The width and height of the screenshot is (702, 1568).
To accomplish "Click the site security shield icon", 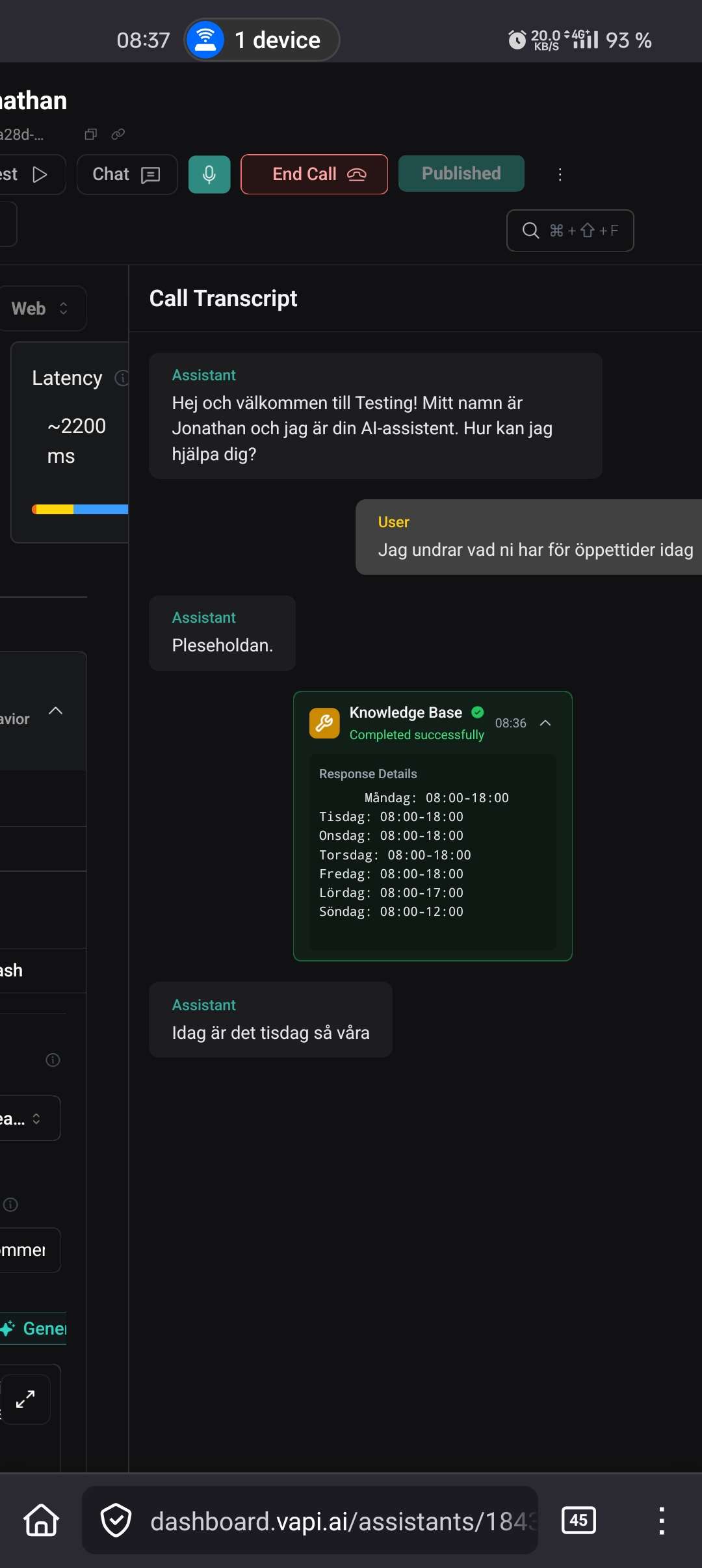I will 116,1520.
